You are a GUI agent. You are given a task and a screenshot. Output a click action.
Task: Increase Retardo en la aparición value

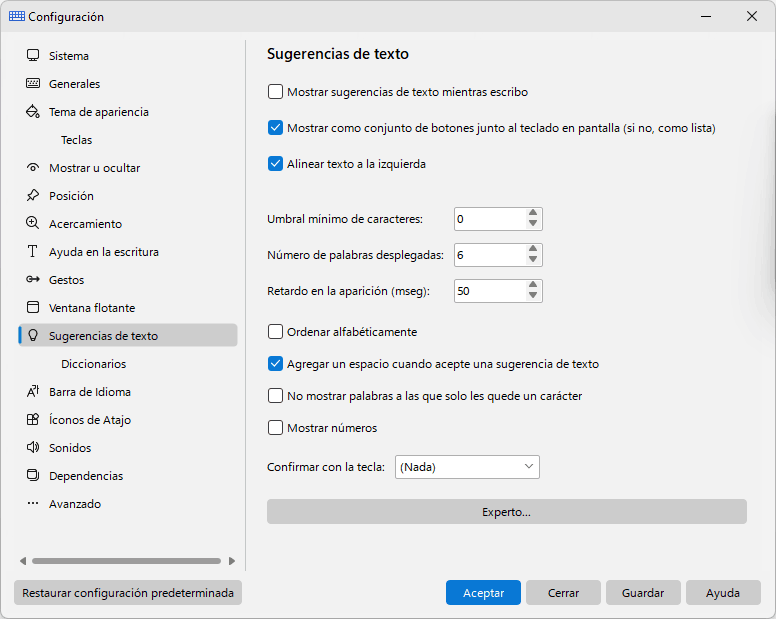click(x=533, y=285)
